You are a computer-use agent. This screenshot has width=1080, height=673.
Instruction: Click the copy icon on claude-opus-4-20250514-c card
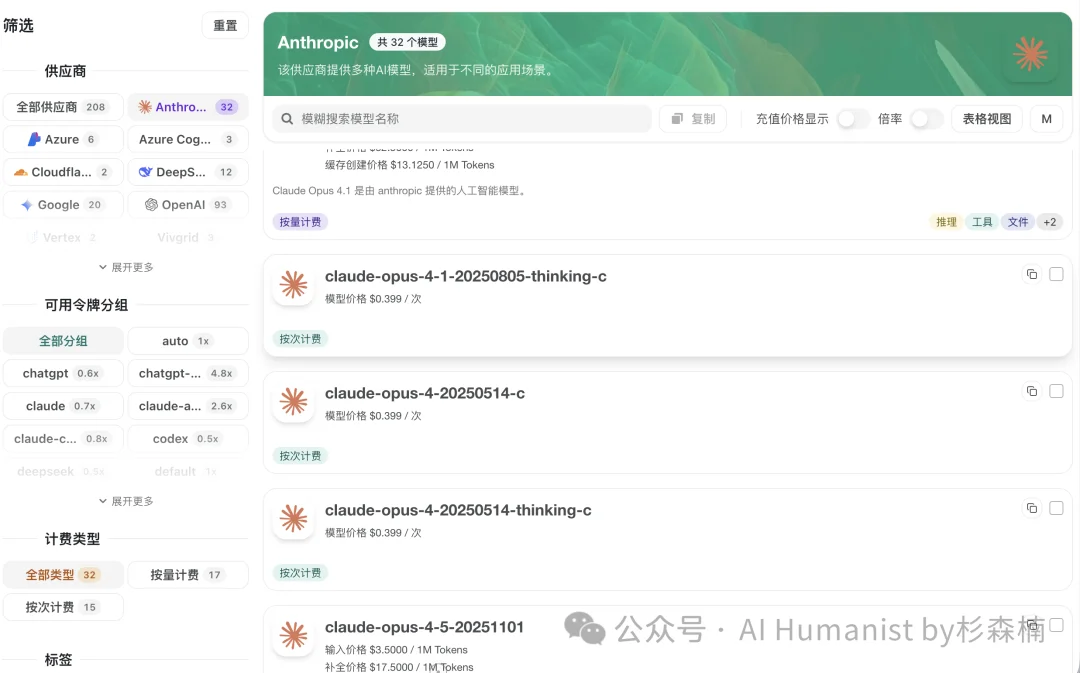(x=1032, y=390)
